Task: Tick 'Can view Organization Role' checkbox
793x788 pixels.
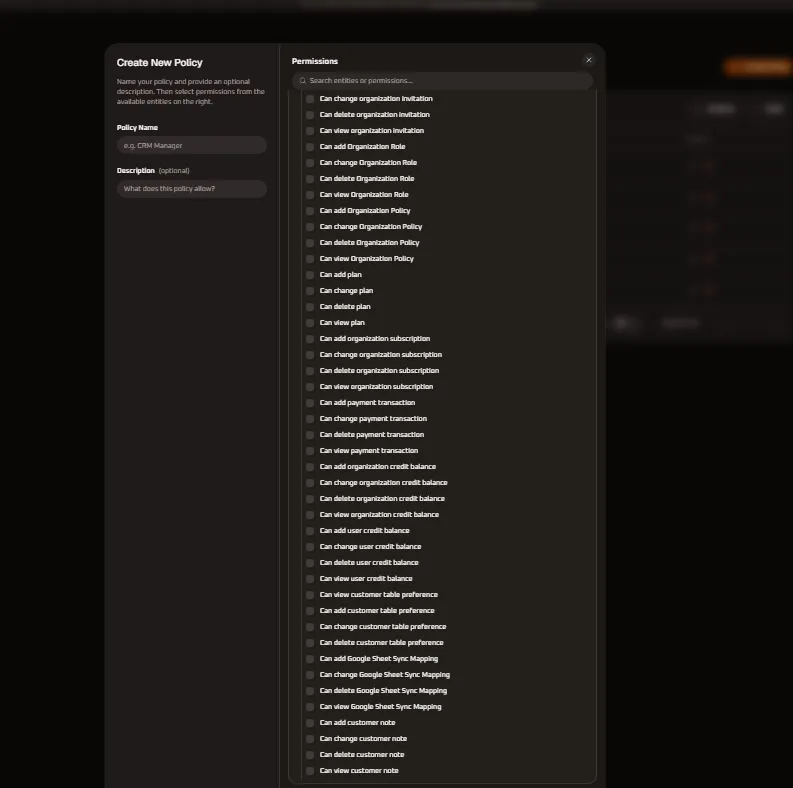Action: tap(310, 195)
